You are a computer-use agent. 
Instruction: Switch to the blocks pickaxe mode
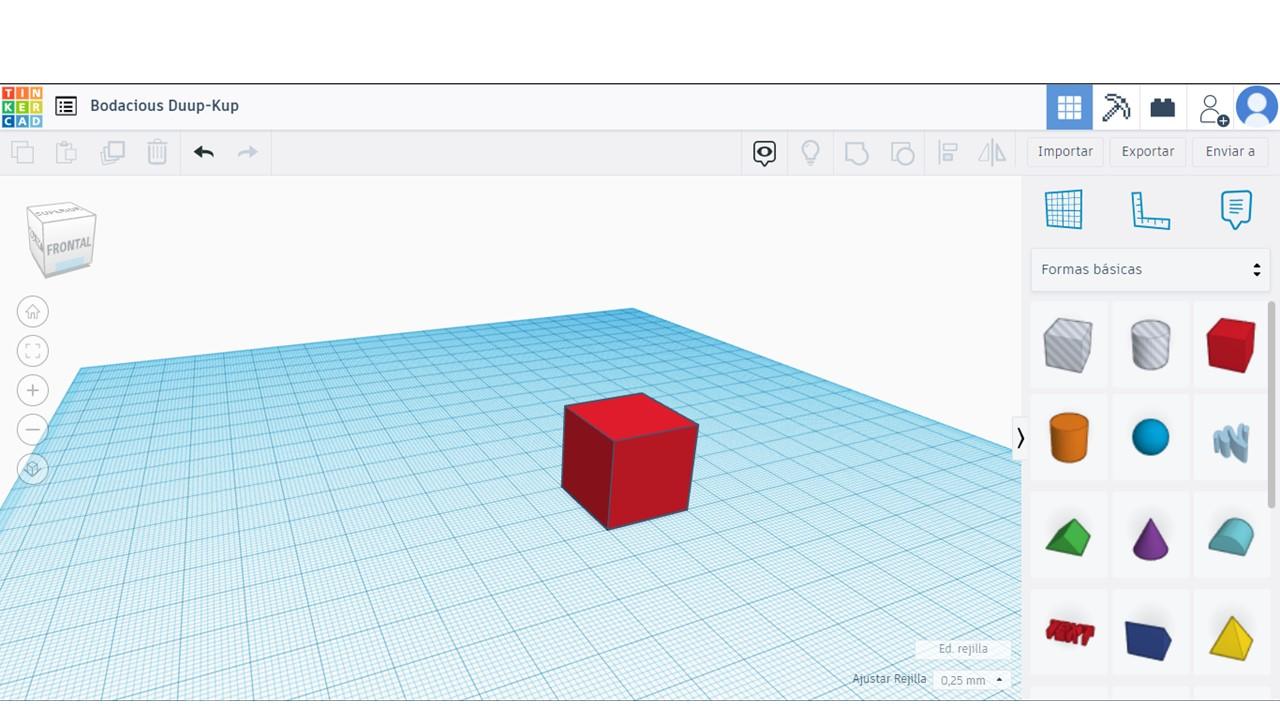1116,107
